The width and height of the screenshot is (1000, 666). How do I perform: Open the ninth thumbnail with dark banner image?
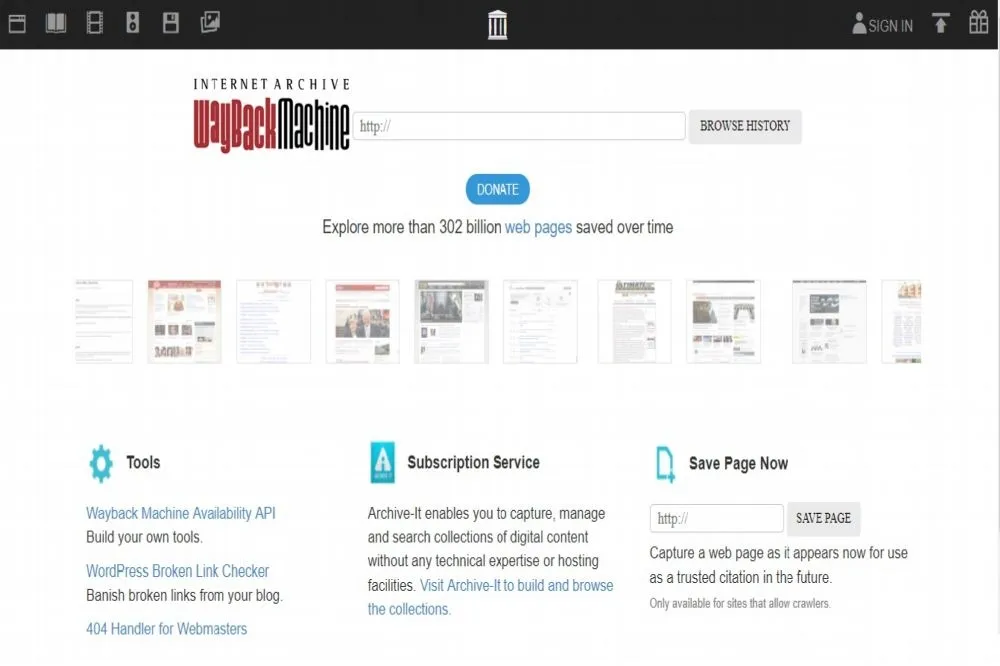click(x=829, y=322)
